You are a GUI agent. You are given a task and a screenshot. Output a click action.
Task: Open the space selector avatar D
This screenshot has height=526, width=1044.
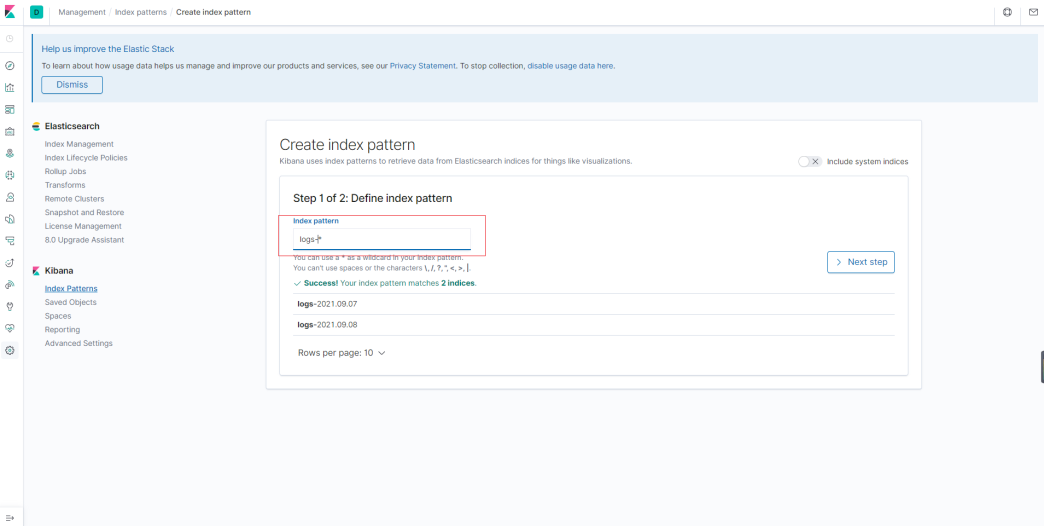37,12
